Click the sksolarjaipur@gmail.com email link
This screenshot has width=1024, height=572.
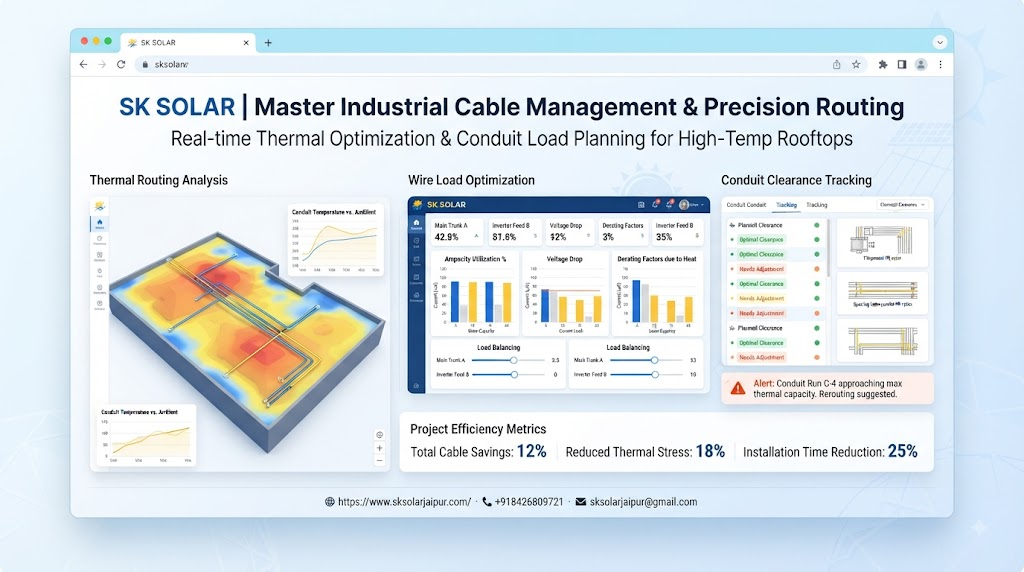643,502
